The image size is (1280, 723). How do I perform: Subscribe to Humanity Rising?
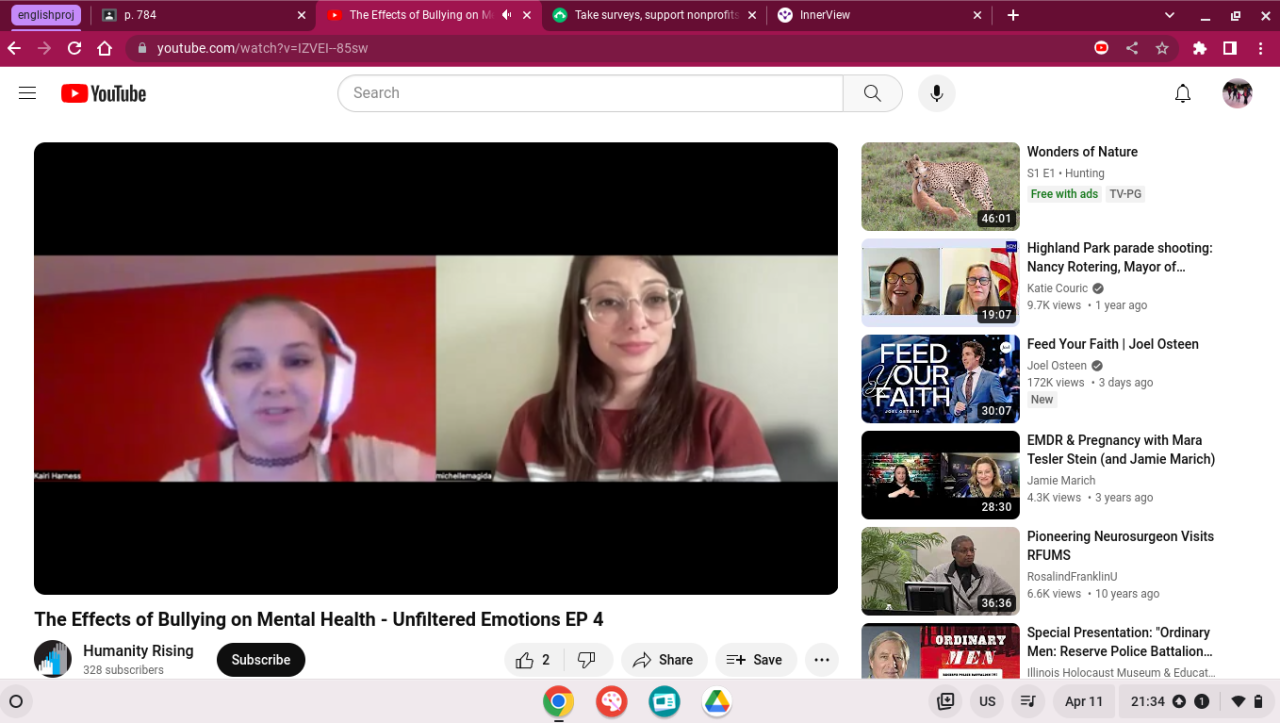[x=261, y=660]
